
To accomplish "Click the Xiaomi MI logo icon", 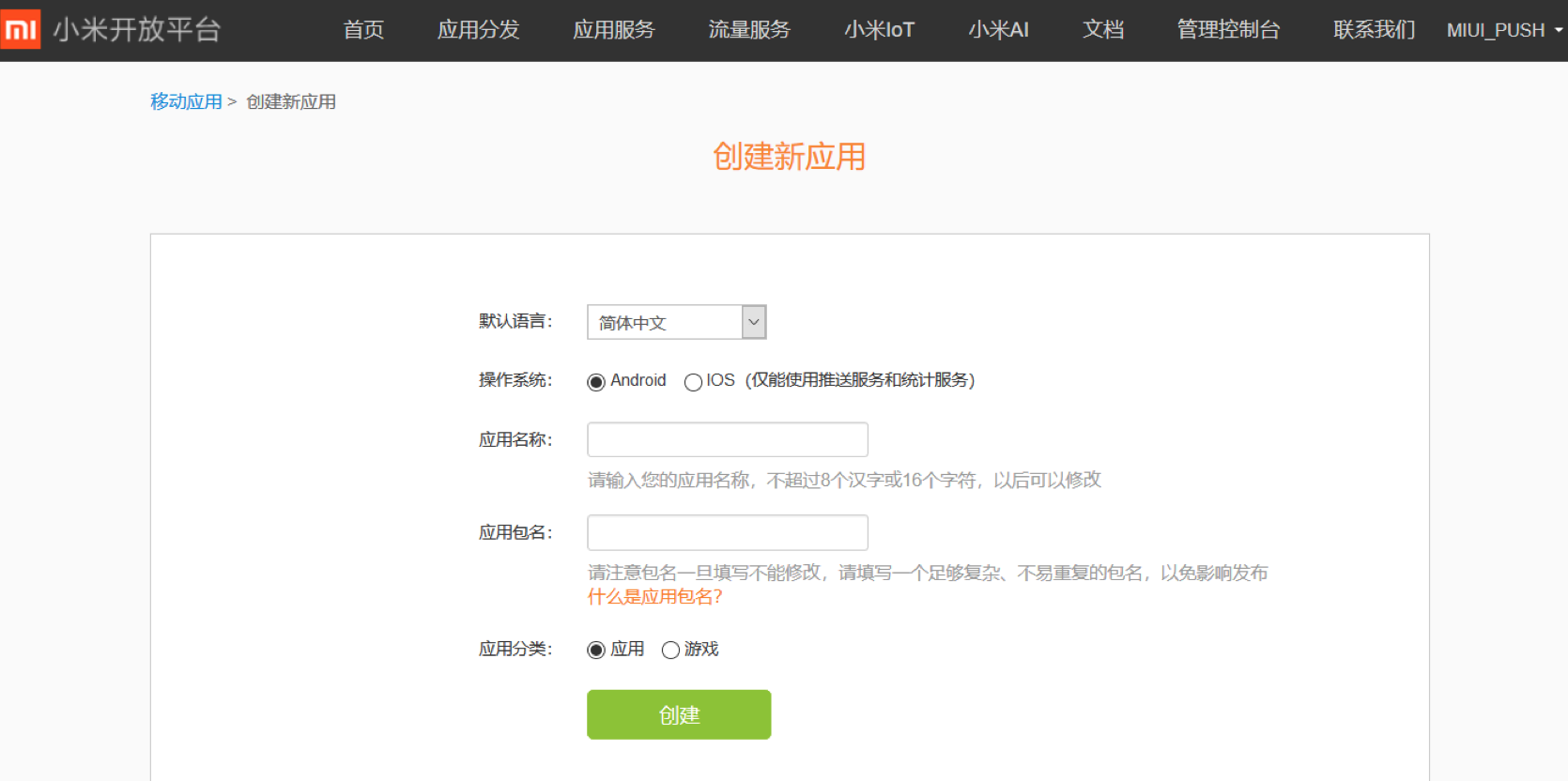I will pos(21,30).
